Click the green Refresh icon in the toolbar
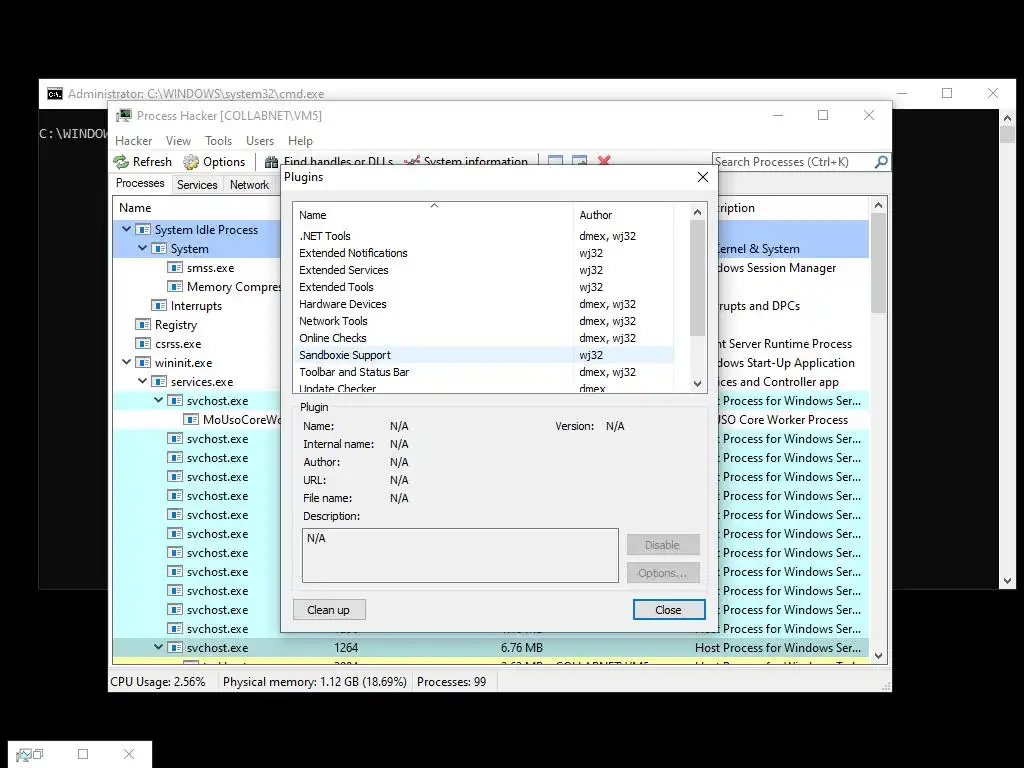Image resolution: width=1024 pixels, height=768 pixels. [121, 162]
